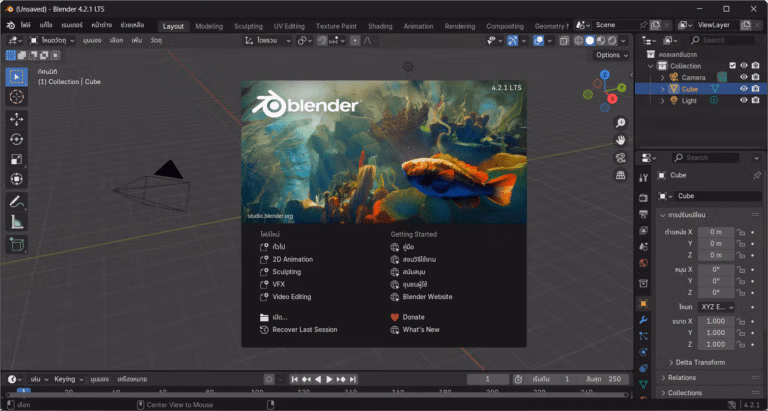Select the Annotate tool
This screenshot has height=411, width=768.
click(x=17, y=201)
